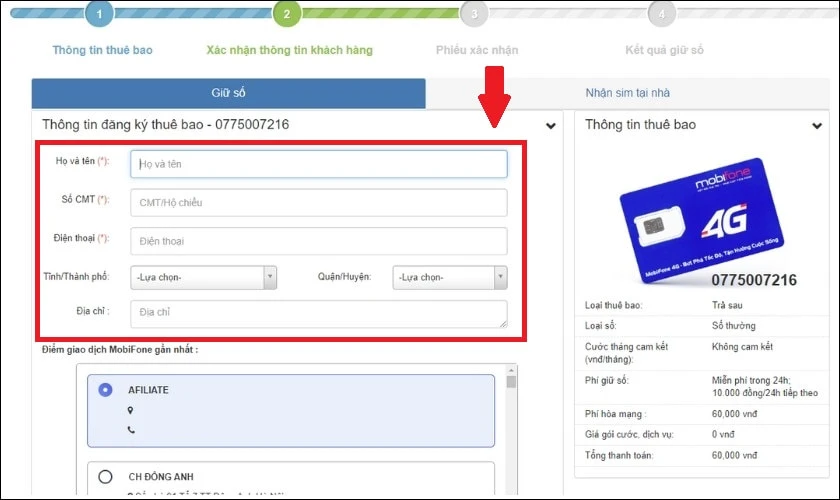This screenshot has height=500, width=840.
Task: Click step 3 circle in progress bar
Action: point(474,14)
